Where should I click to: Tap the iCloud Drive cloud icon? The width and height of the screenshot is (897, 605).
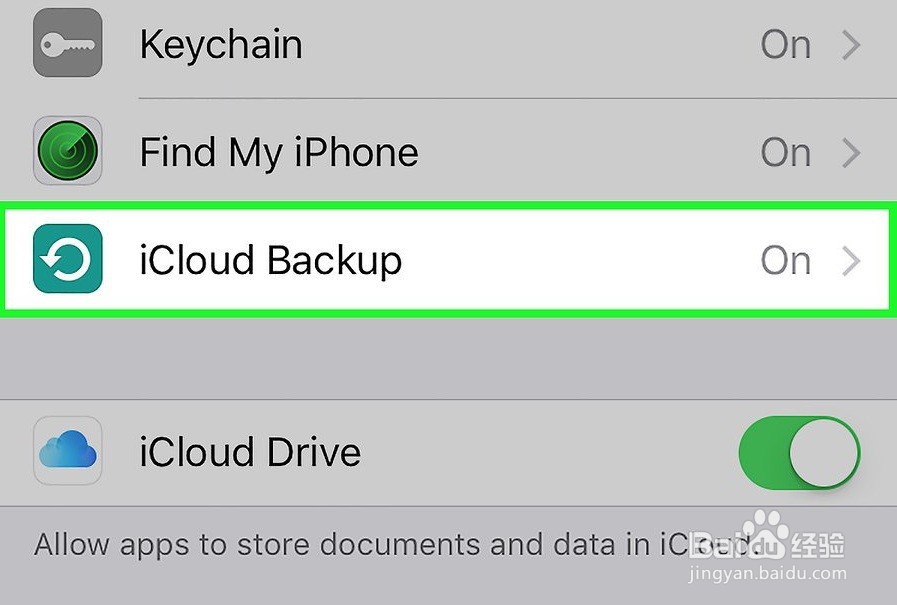point(67,452)
